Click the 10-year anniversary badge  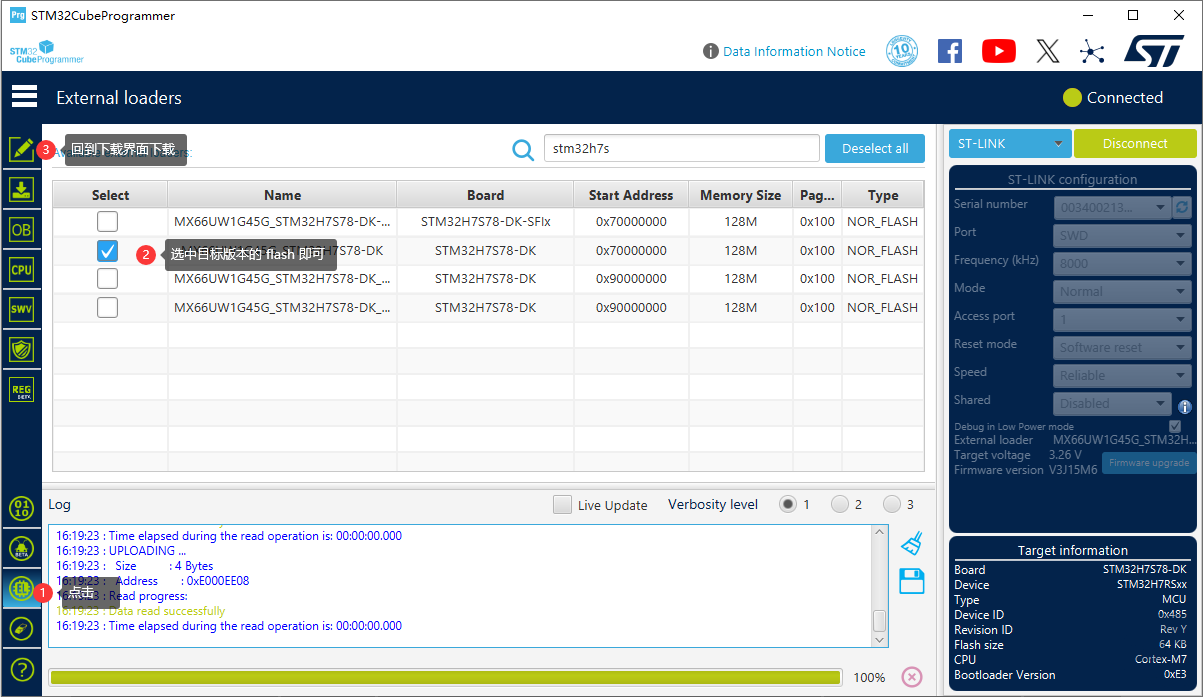pos(902,51)
